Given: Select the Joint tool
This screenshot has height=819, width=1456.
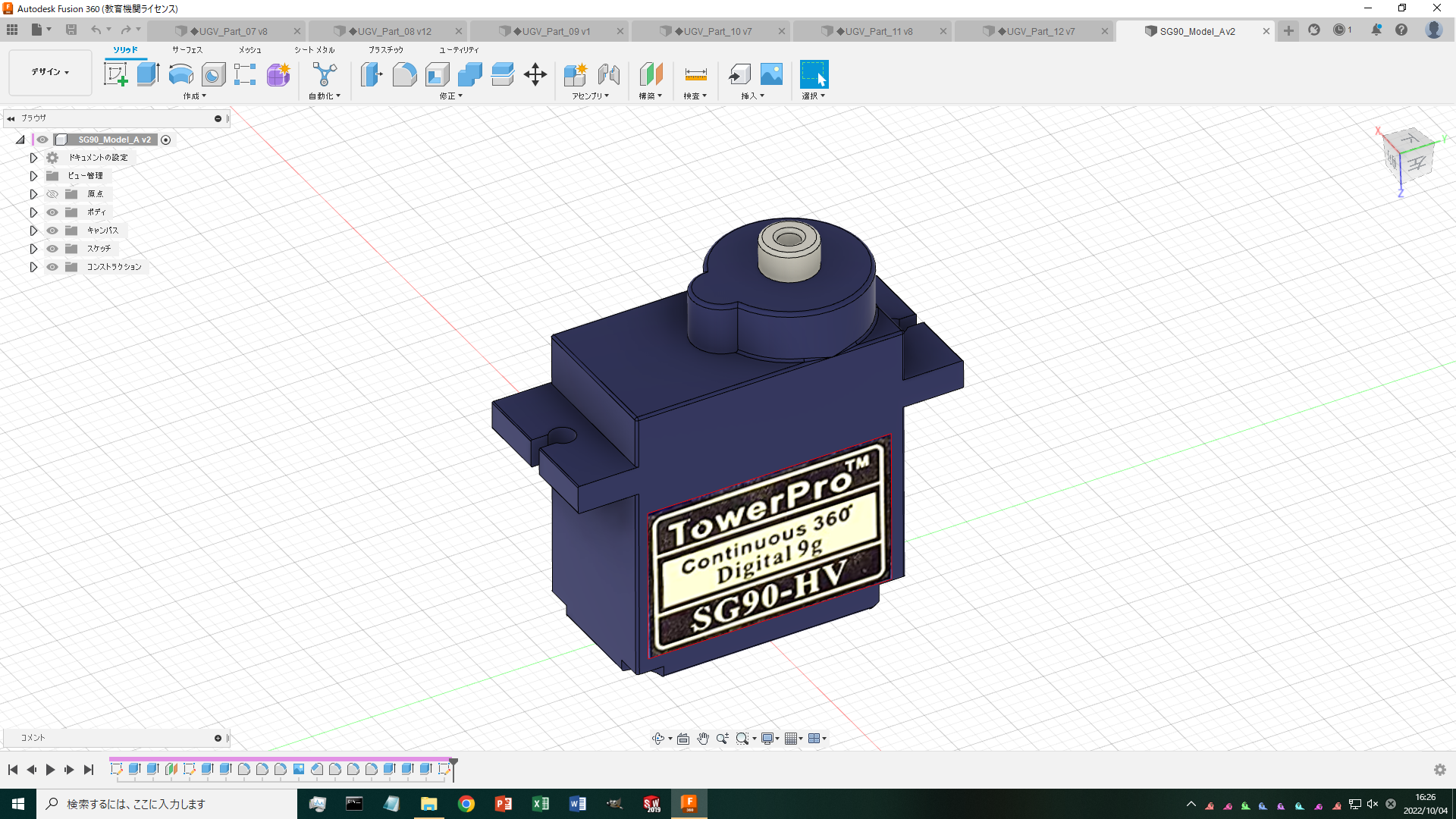Looking at the screenshot, I should (608, 74).
